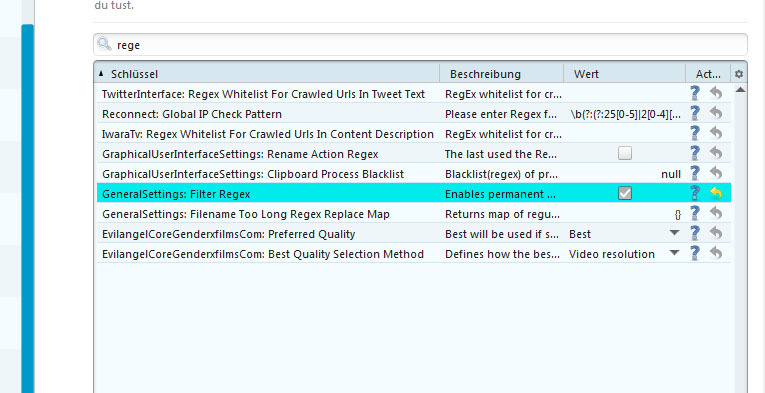Viewport: 765px width, 393px height.
Task: Edit Global IP Check Pattern value cell
Action: (625, 114)
